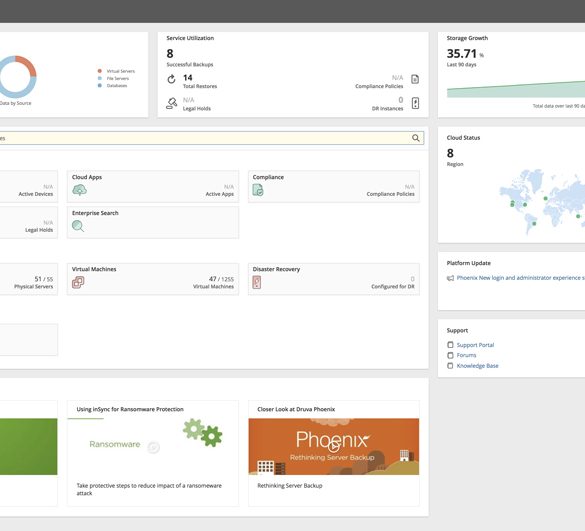Click the Virtual Servers legend orange dot
Image resolution: width=585 pixels, height=531 pixels.
click(x=100, y=71)
